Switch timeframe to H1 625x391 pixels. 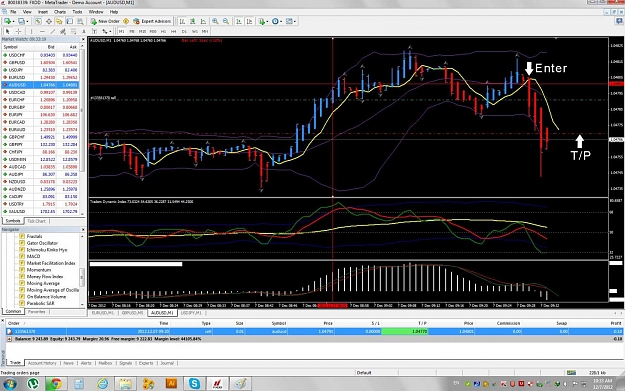coord(163,31)
